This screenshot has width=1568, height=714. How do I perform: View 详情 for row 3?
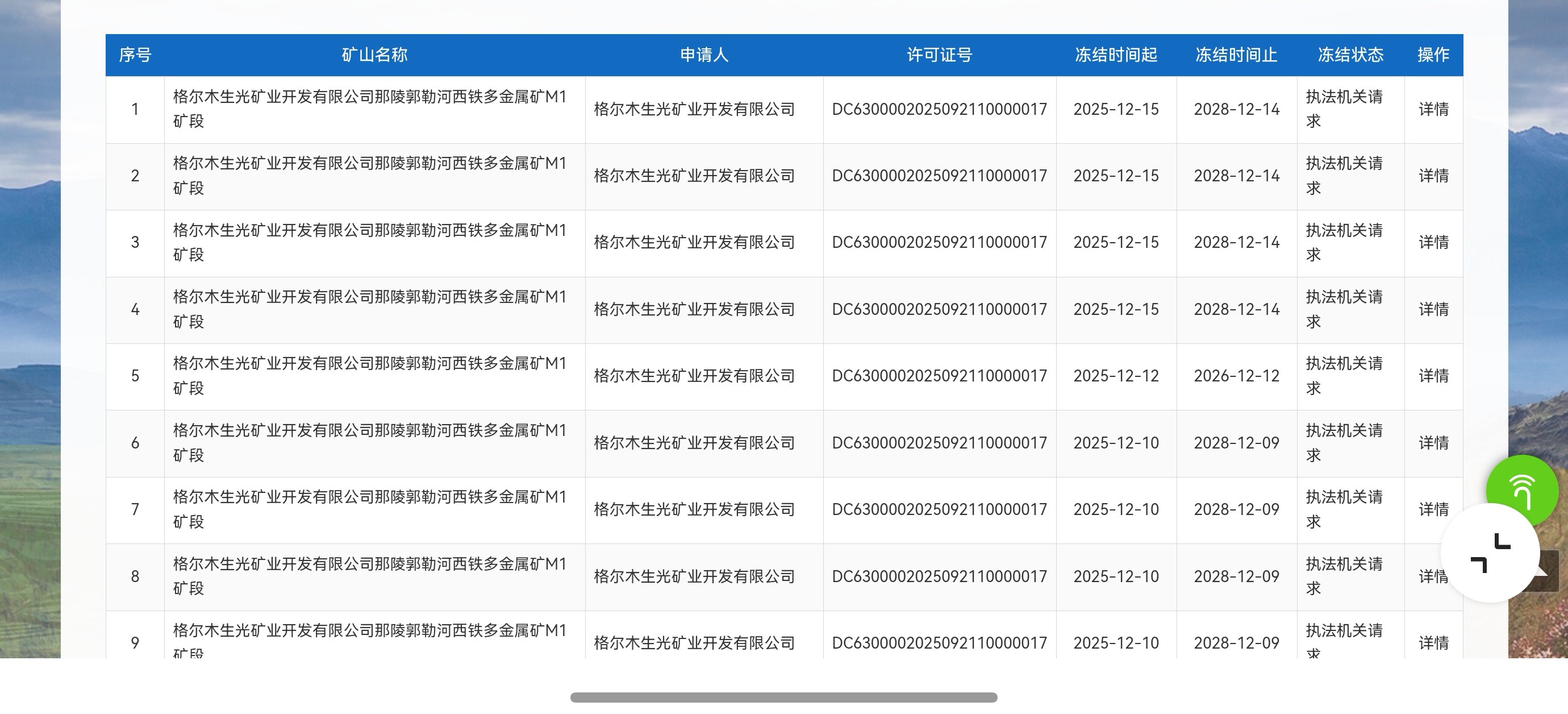pyautogui.click(x=1433, y=243)
